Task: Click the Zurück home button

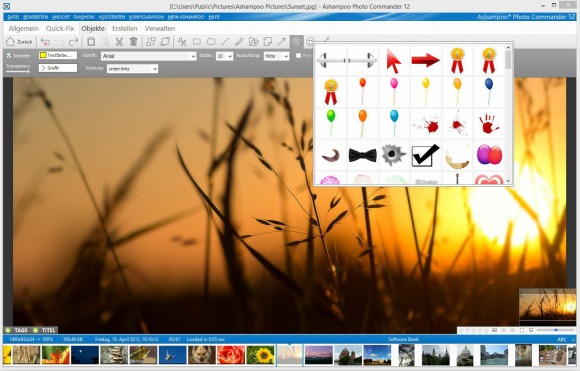Action: 19,42
